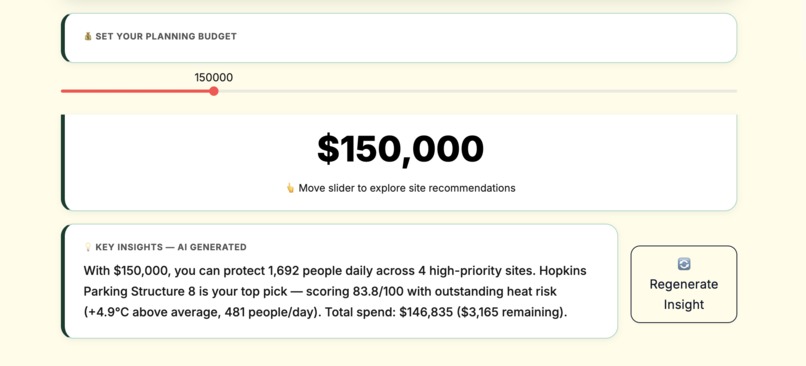Click the slider value label 150000

click(214, 78)
